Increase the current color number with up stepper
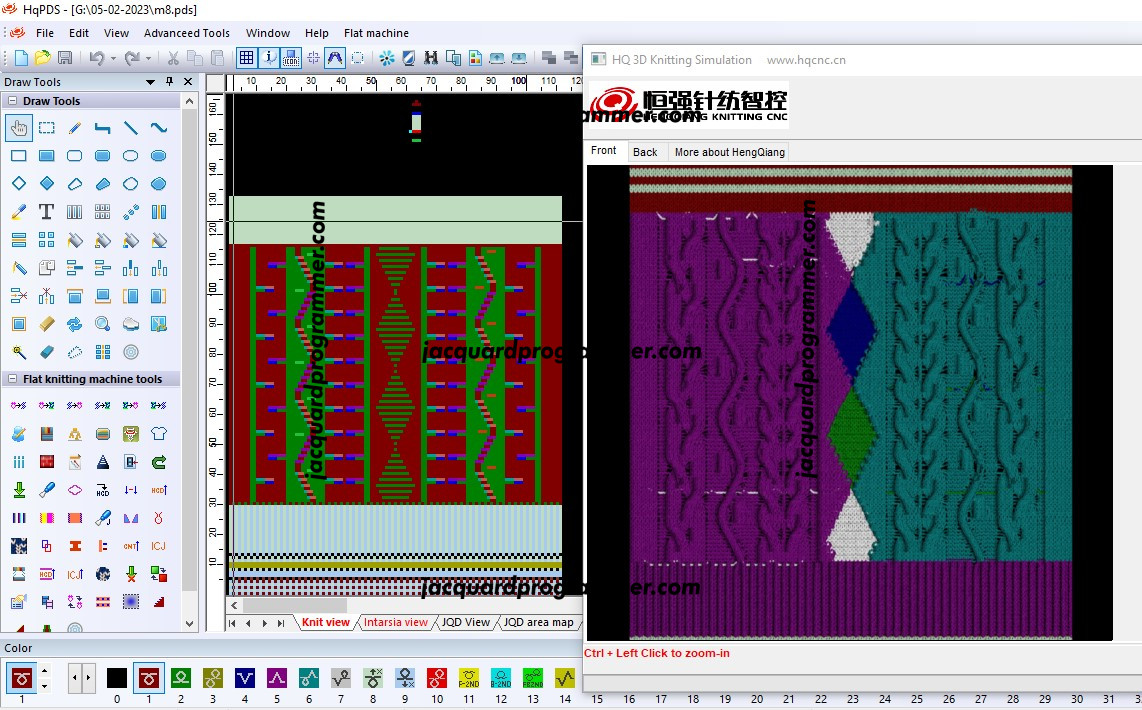 pyautogui.click(x=44, y=671)
